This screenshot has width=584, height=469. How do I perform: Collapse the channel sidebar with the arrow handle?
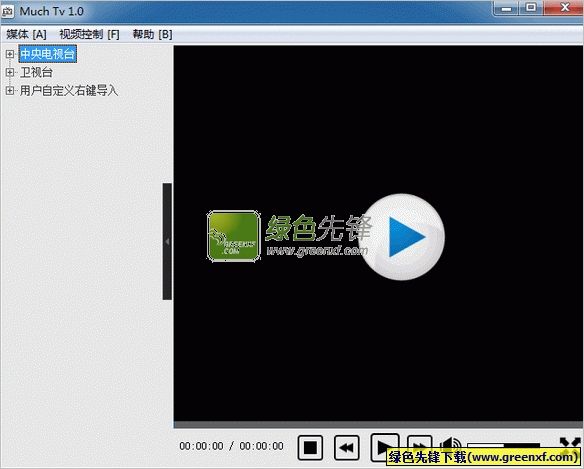167,241
